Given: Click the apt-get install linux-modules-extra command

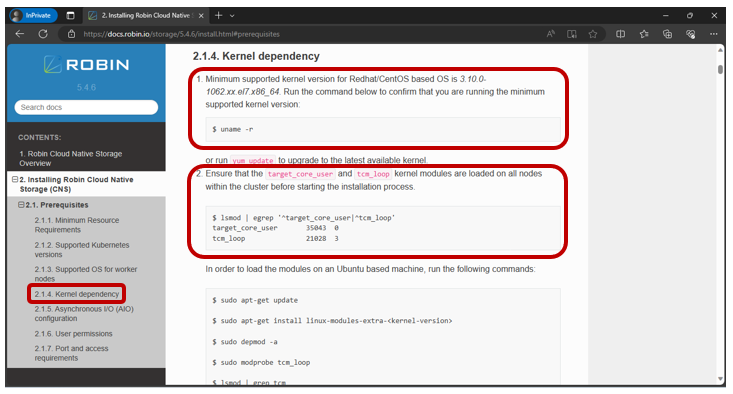Looking at the screenshot, I should [x=332, y=321].
